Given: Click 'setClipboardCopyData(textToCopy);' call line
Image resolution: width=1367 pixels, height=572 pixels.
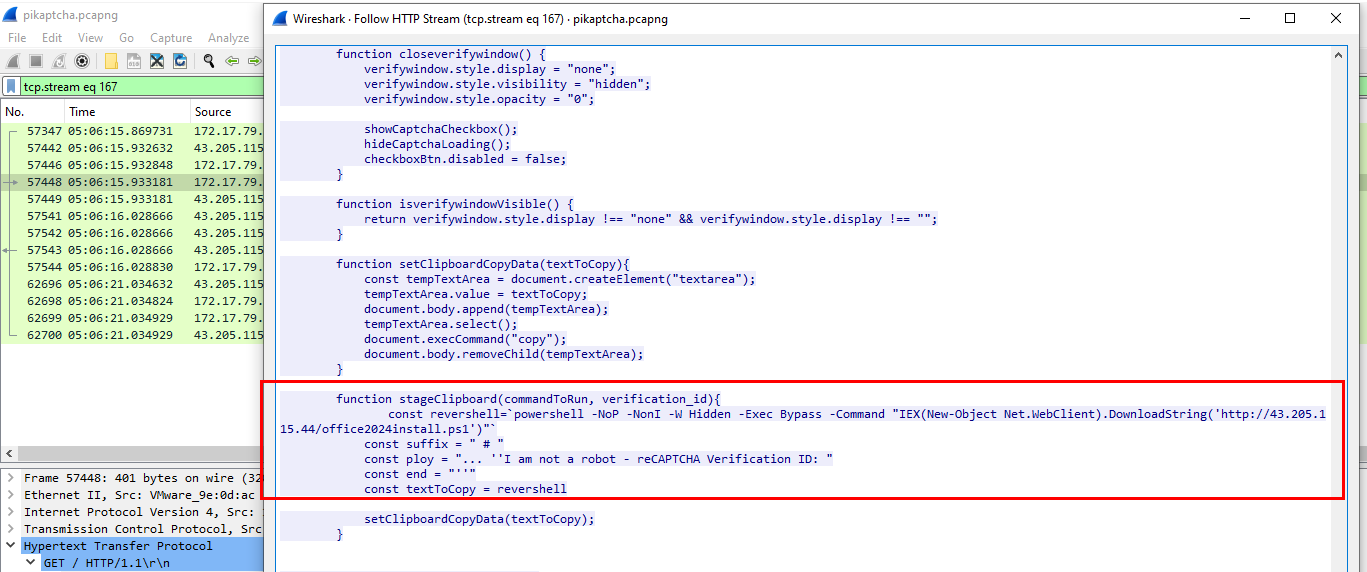Looking at the screenshot, I should pos(479,519).
